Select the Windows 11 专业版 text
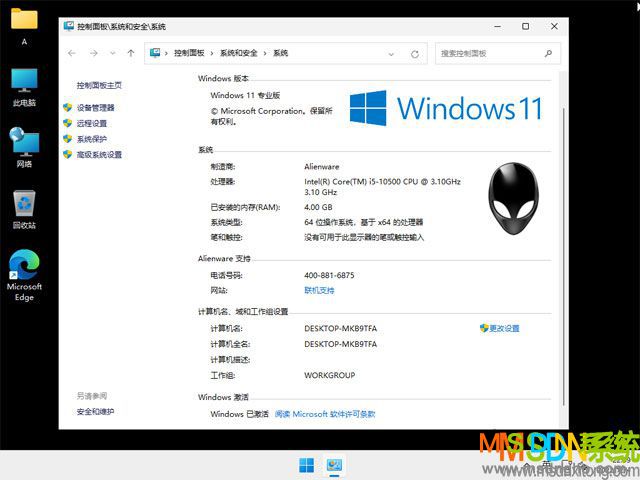Viewport: 640px width, 480px height. click(x=245, y=95)
